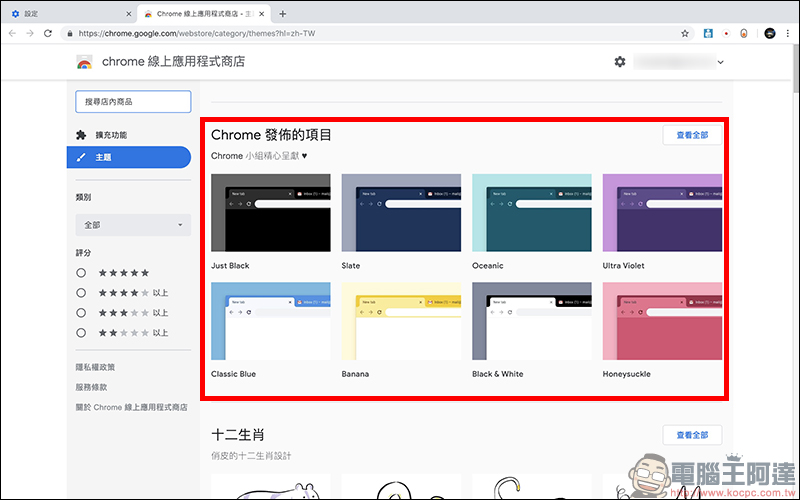
Task: Open the Banana theme thumbnail
Action: click(402, 321)
